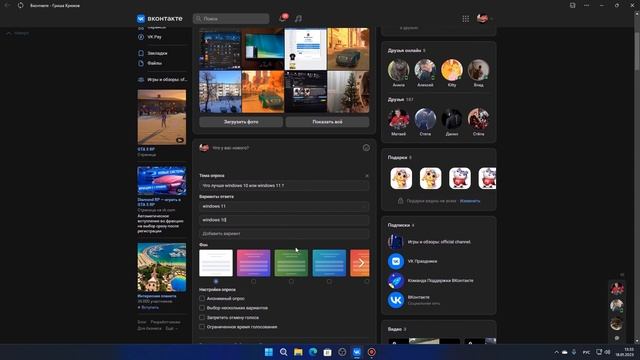Open the first yellow cat gift sticker
Image resolution: width=640 pixels, height=360 pixels.
tap(401, 178)
